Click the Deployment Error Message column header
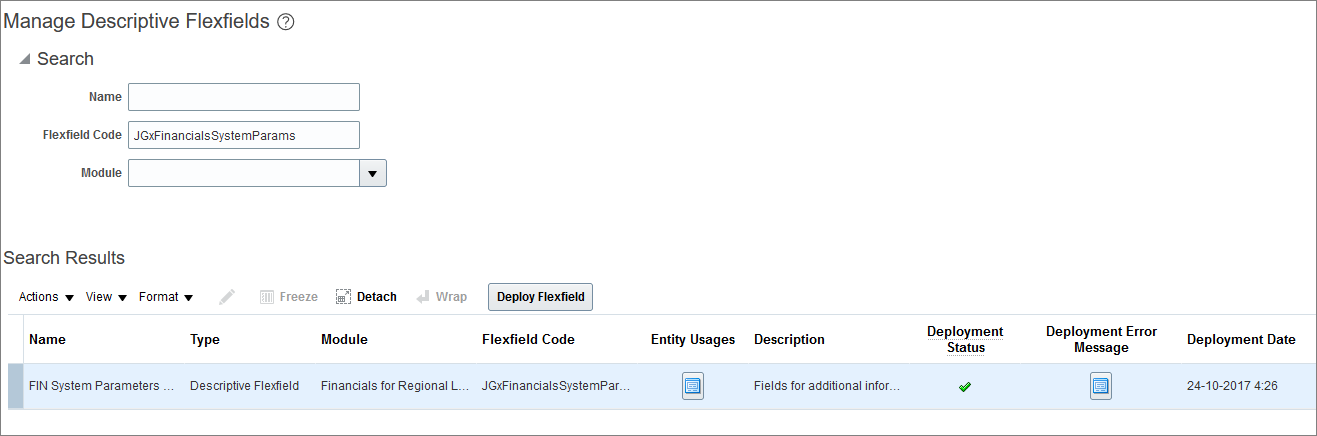Image resolution: width=1317 pixels, height=436 pixels. [1101, 340]
